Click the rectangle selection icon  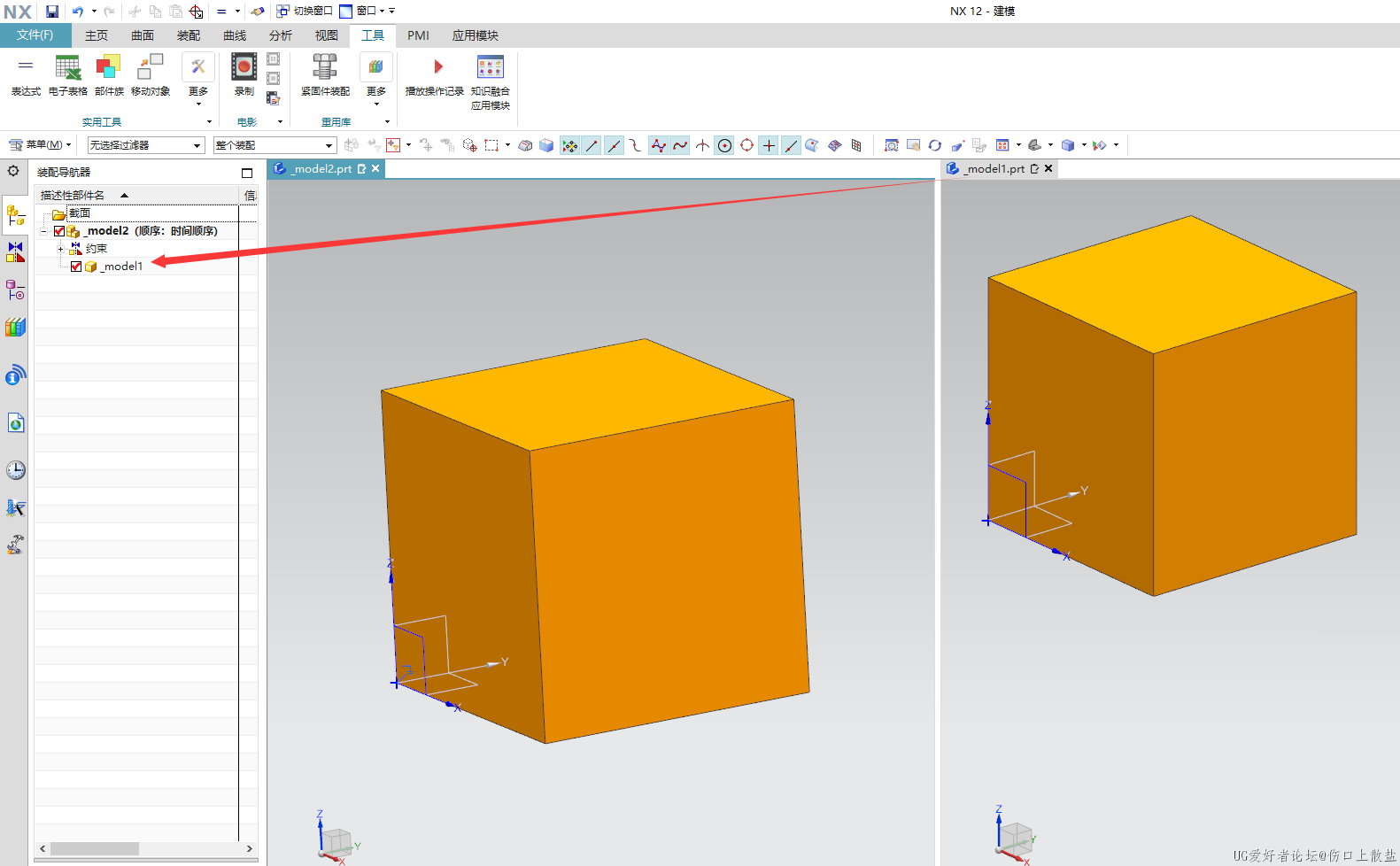[x=491, y=145]
